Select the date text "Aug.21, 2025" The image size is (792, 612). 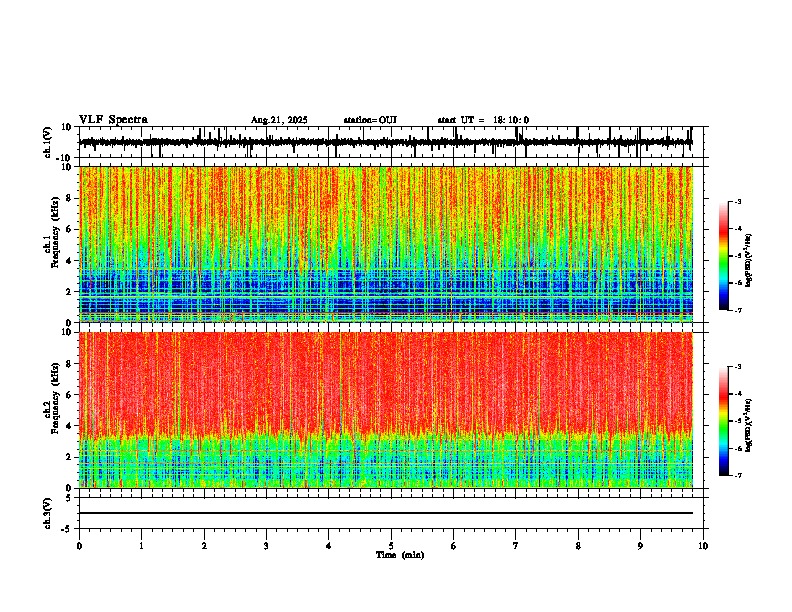[x=279, y=120]
